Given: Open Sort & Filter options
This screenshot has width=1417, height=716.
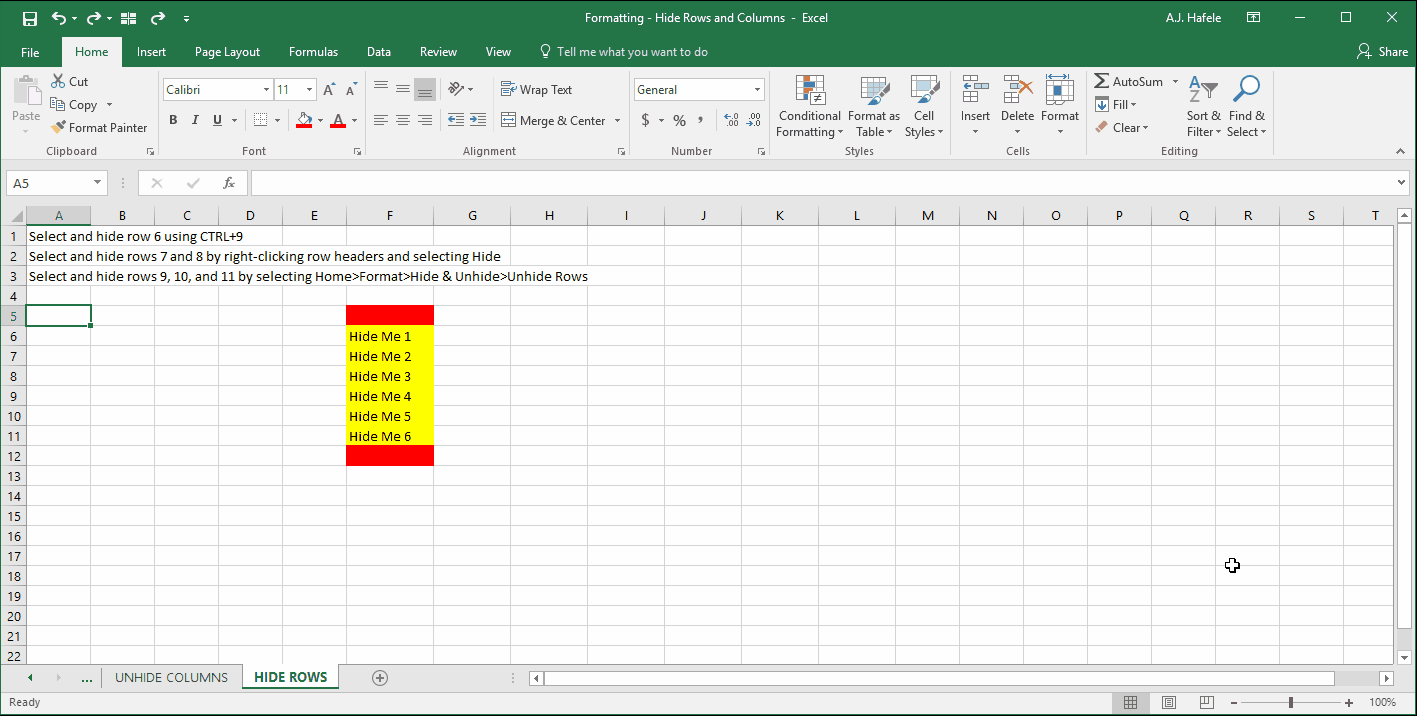Looking at the screenshot, I should pyautogui.click(x=1203, y=106).
